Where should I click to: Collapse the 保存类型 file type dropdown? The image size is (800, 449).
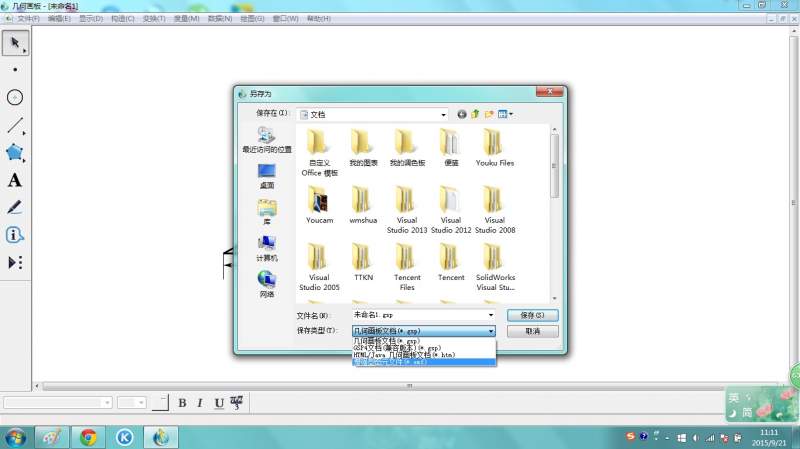pos(490,331)
